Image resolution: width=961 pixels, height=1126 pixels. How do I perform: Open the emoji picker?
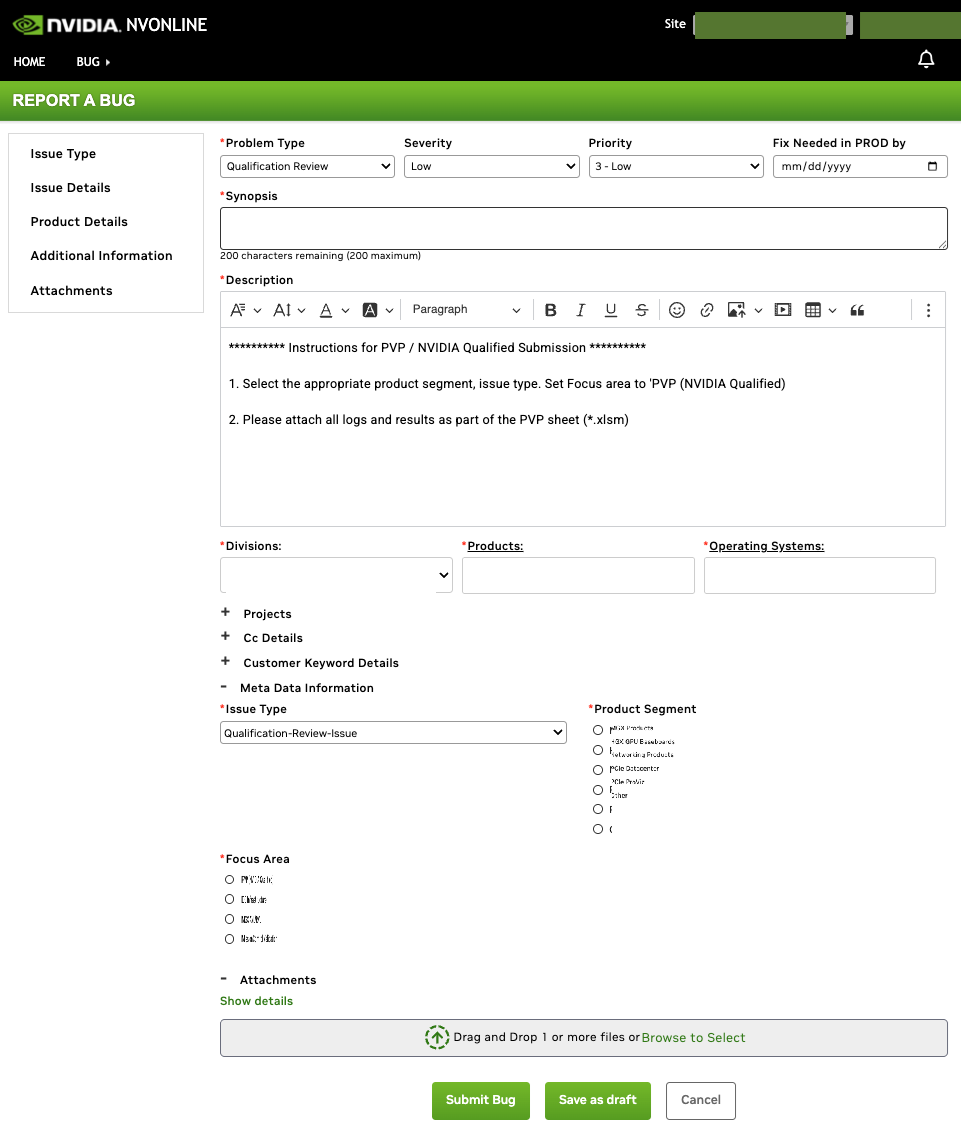(x=677, y=310)
